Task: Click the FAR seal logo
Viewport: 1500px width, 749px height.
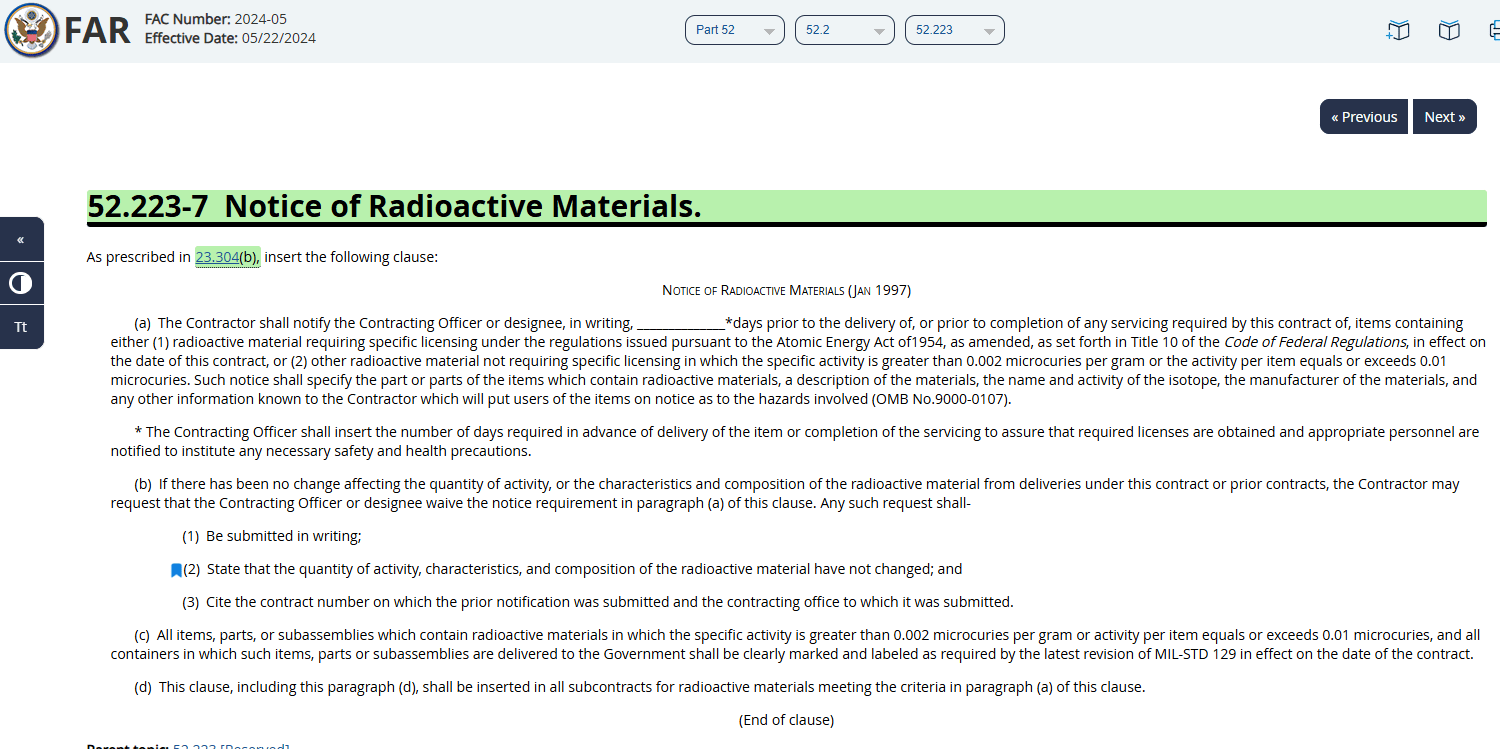Action: pos(32,30)
